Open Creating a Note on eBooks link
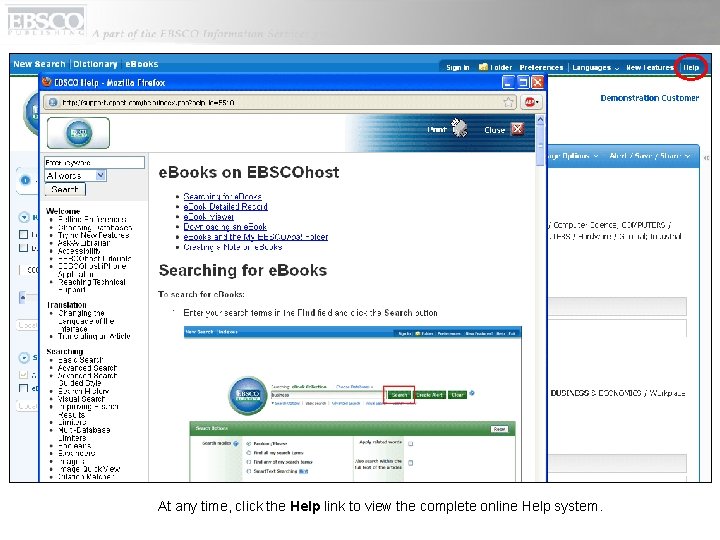Screen dimensions: 720x540 point(233,247)
